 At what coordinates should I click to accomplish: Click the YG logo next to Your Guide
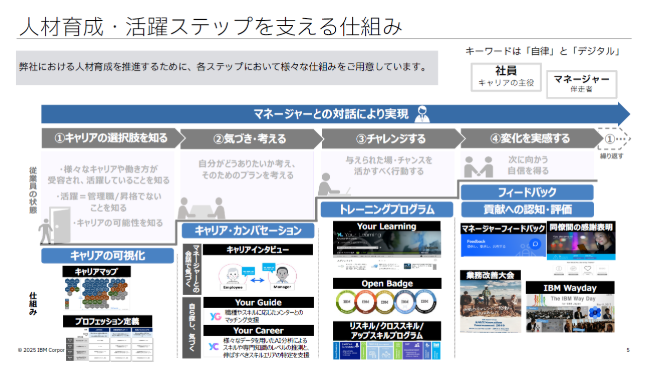tap(215, 316)
